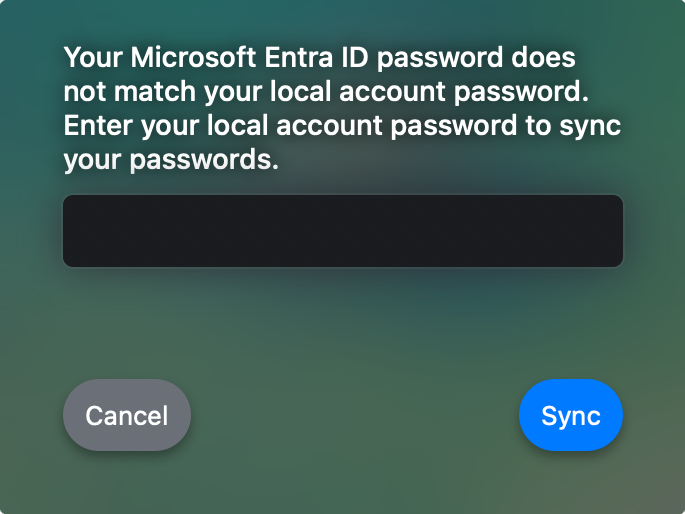685x514 pixels.
Task: Click the Cancel button
Action: (x=127, y=415)
